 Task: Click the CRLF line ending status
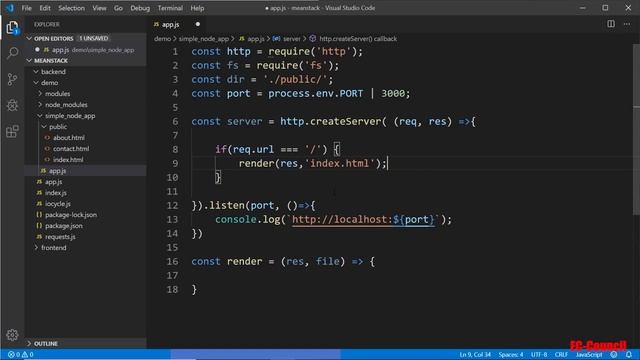561,354
